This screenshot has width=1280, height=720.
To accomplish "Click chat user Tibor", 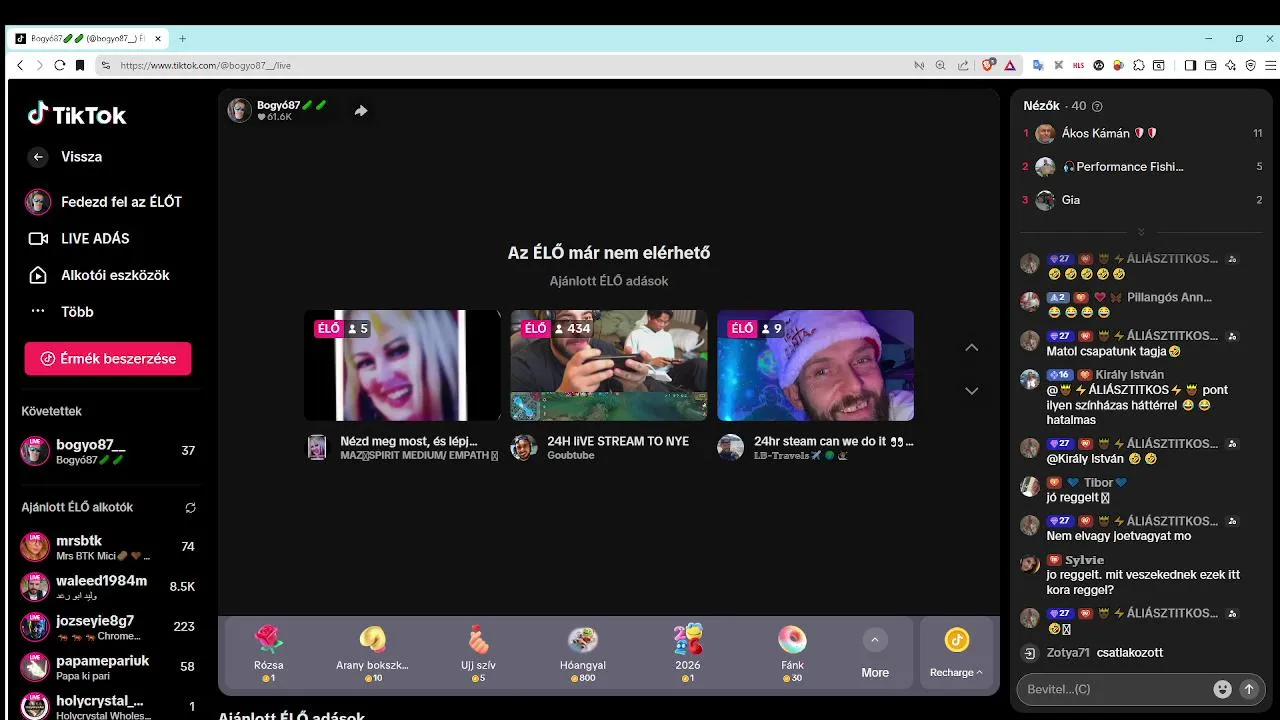I will pos(1098,483).
